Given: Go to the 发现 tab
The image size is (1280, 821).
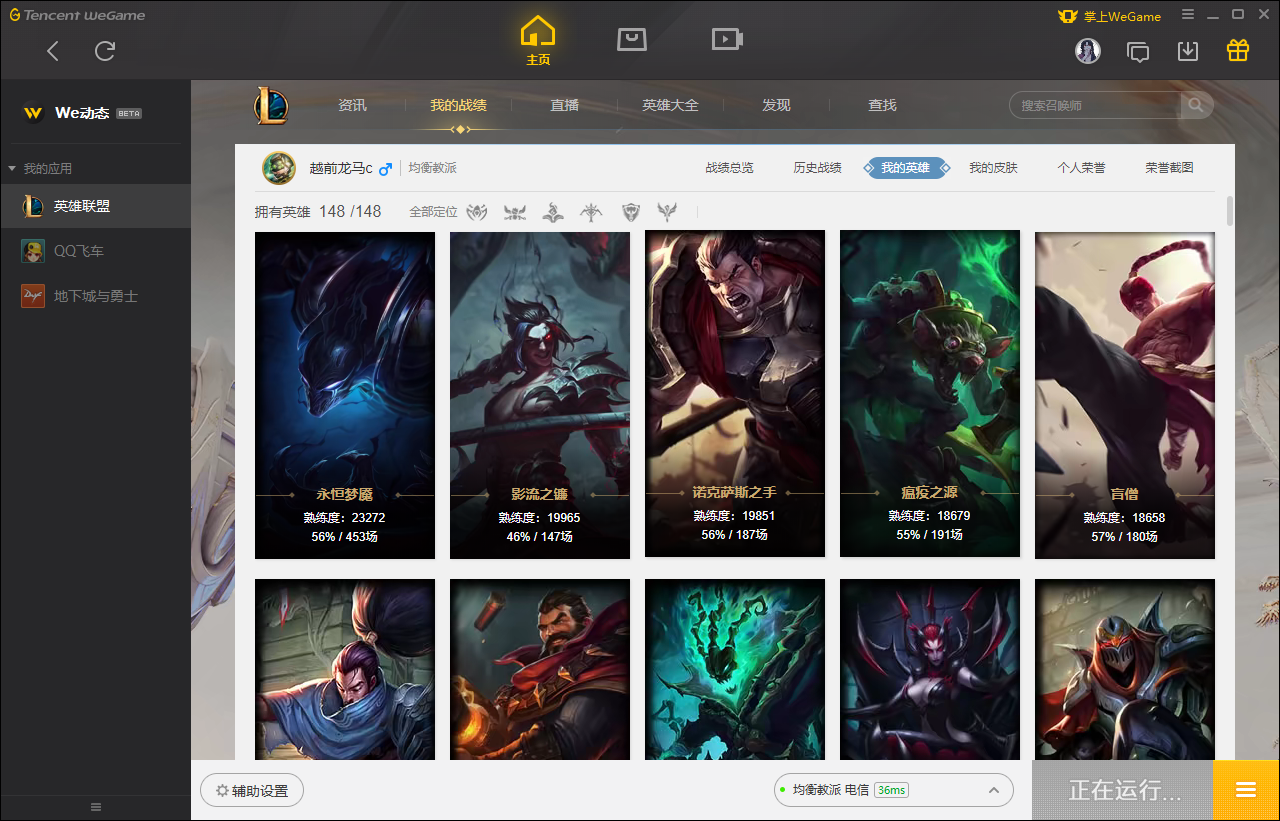Looking at the screenshot, I should tap(776, 105).
